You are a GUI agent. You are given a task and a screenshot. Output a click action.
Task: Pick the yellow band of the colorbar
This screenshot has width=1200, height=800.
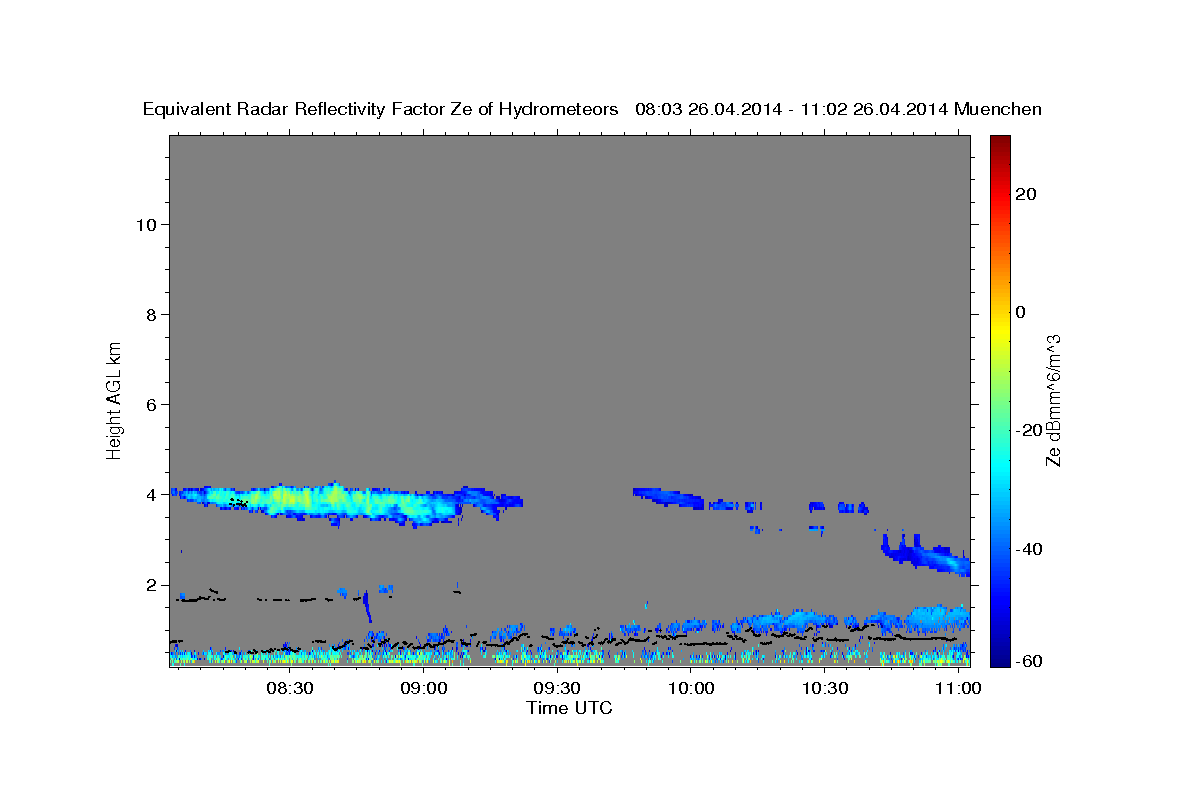[x=1000, y=330]
